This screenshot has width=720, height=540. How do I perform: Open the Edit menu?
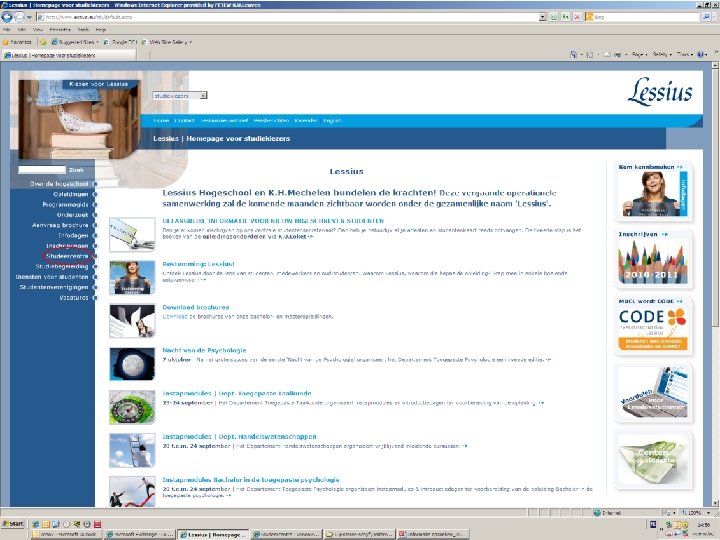22,29
